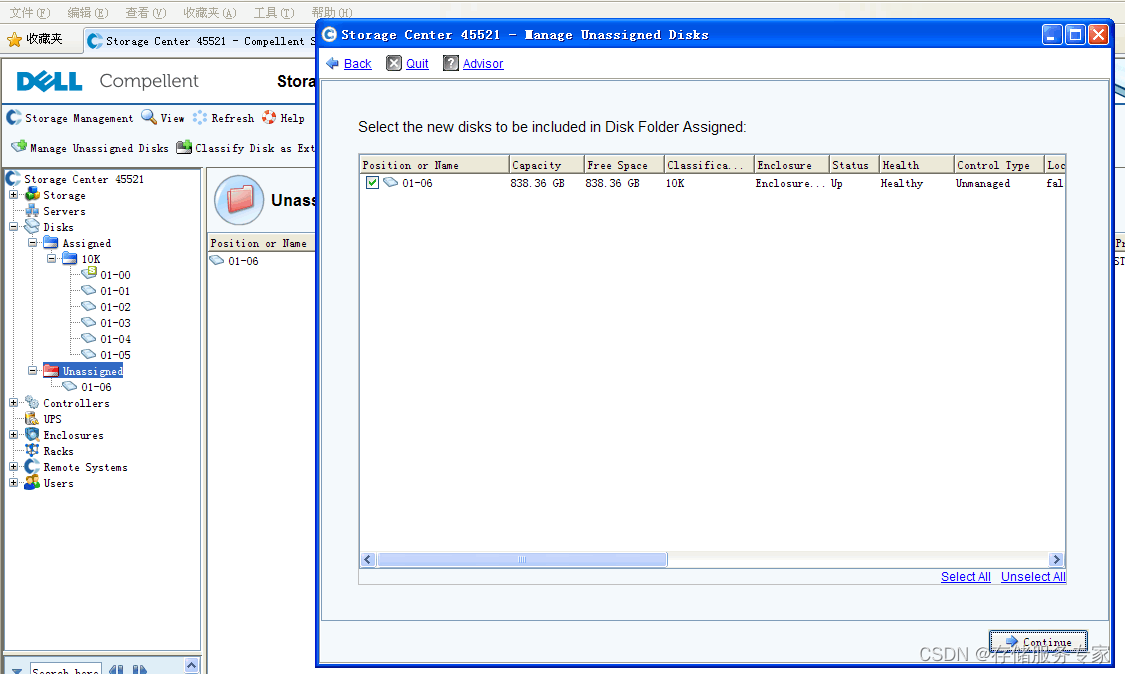
Task: Open Storage Management menu icon
Action: coord(14,117)
